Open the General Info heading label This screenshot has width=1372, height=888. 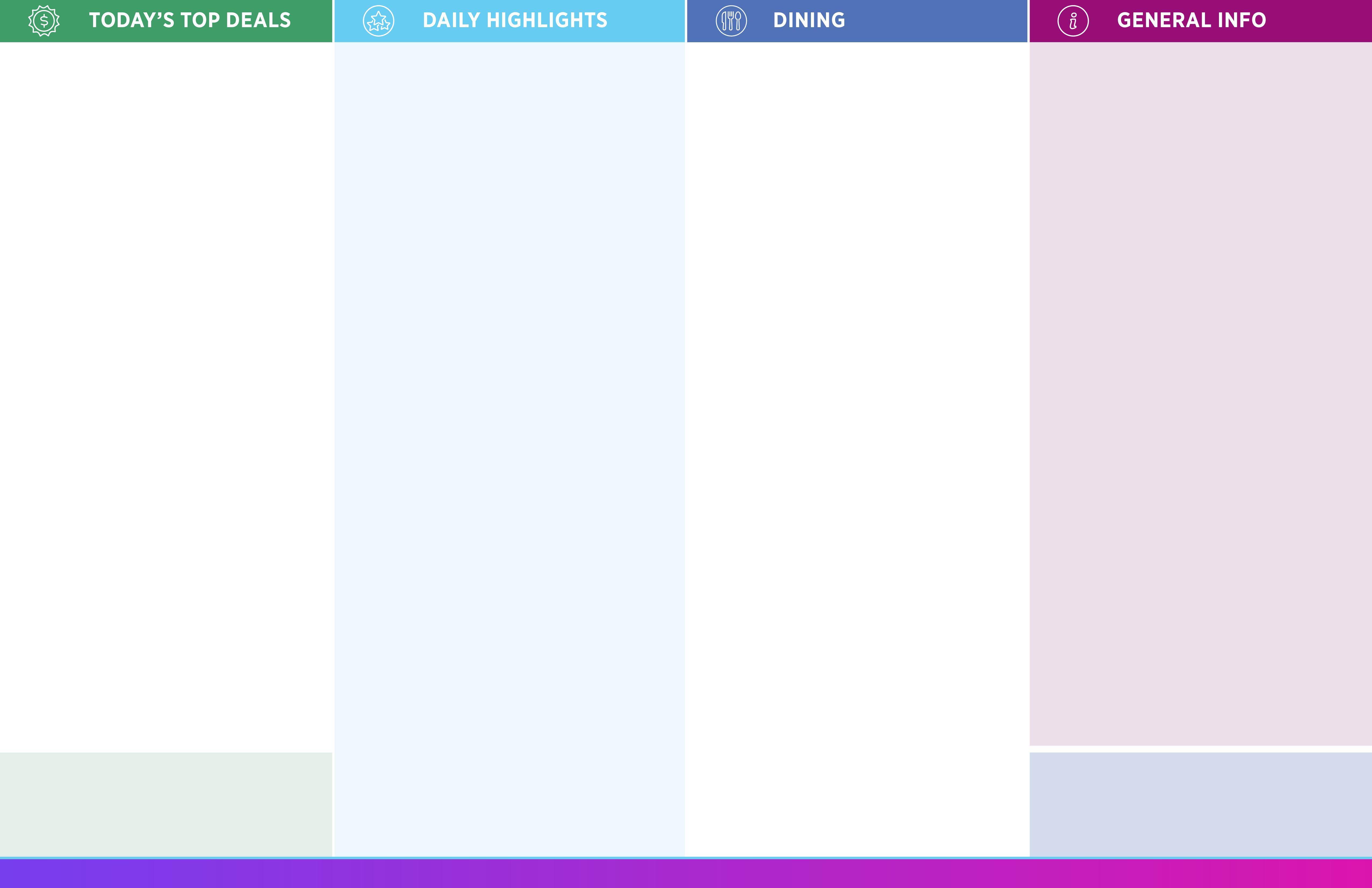[x=1191, y=21]
